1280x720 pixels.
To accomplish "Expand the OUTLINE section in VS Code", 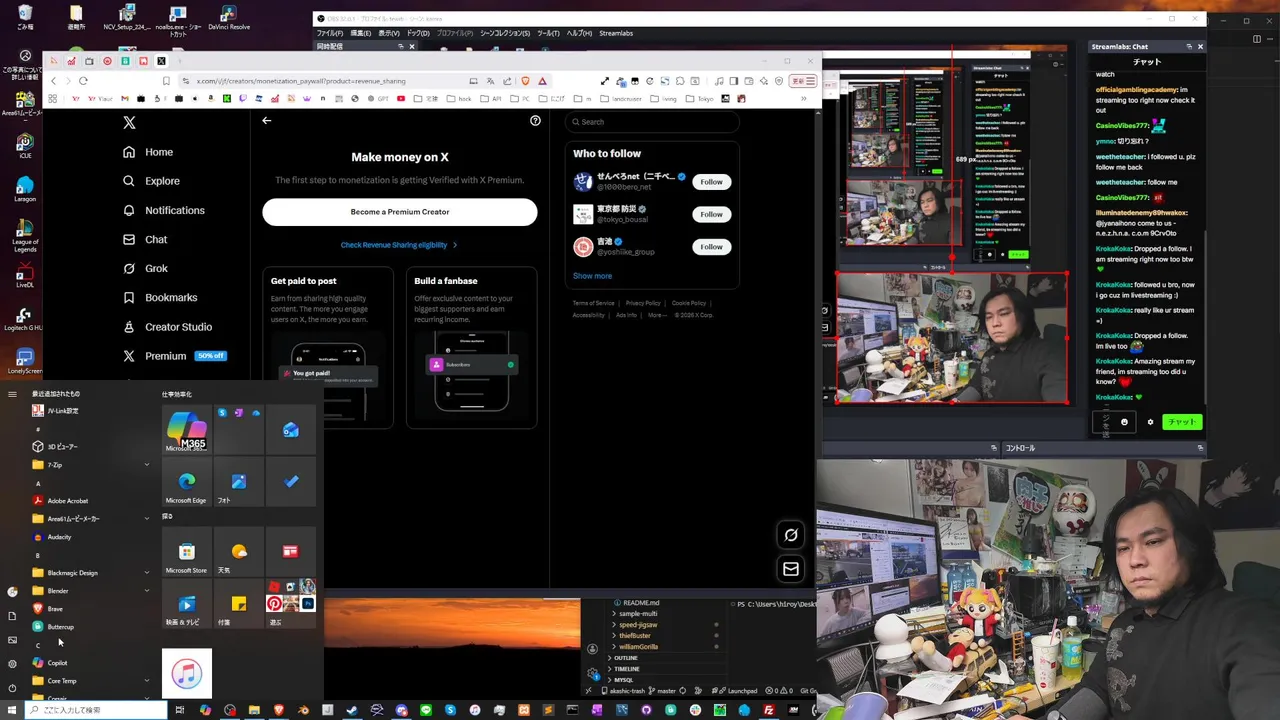I will point(625,658).
